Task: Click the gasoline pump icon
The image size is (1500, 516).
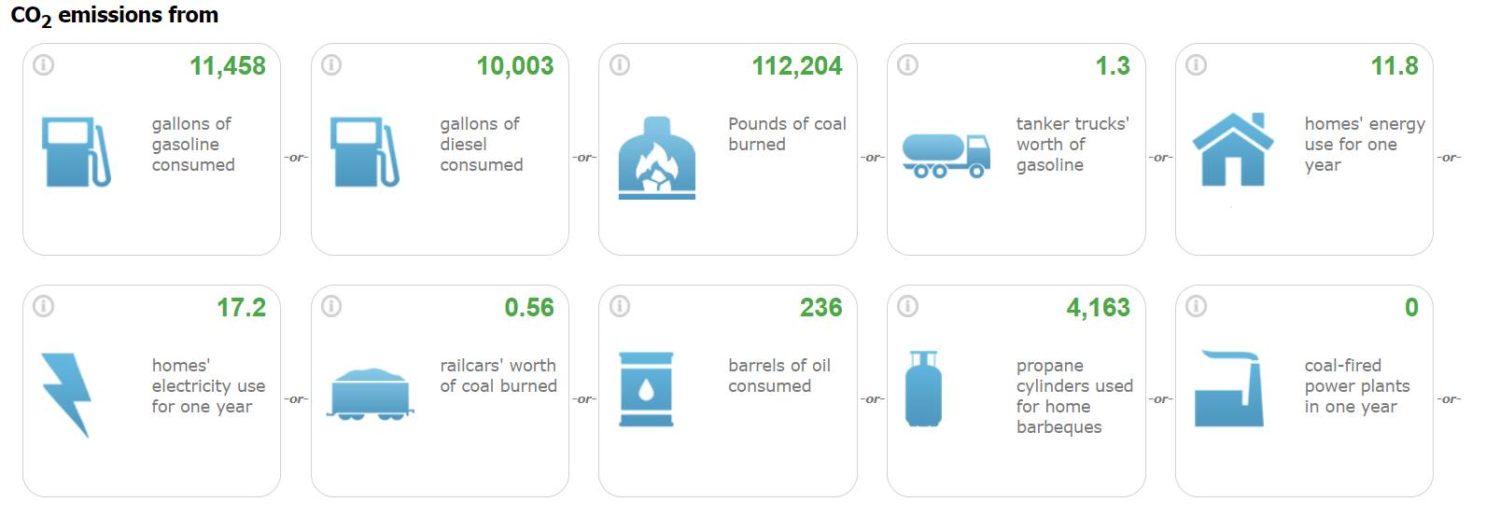Action: (76, 152)
